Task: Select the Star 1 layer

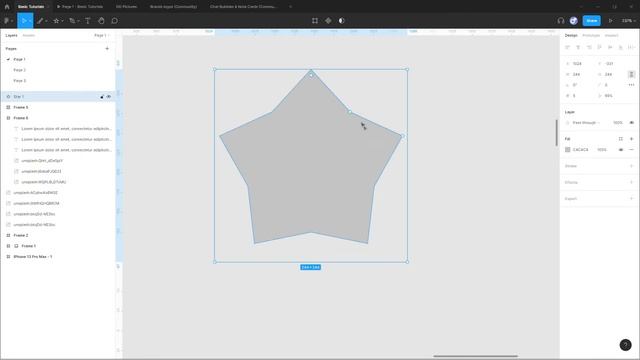Action: pos(58,97)
